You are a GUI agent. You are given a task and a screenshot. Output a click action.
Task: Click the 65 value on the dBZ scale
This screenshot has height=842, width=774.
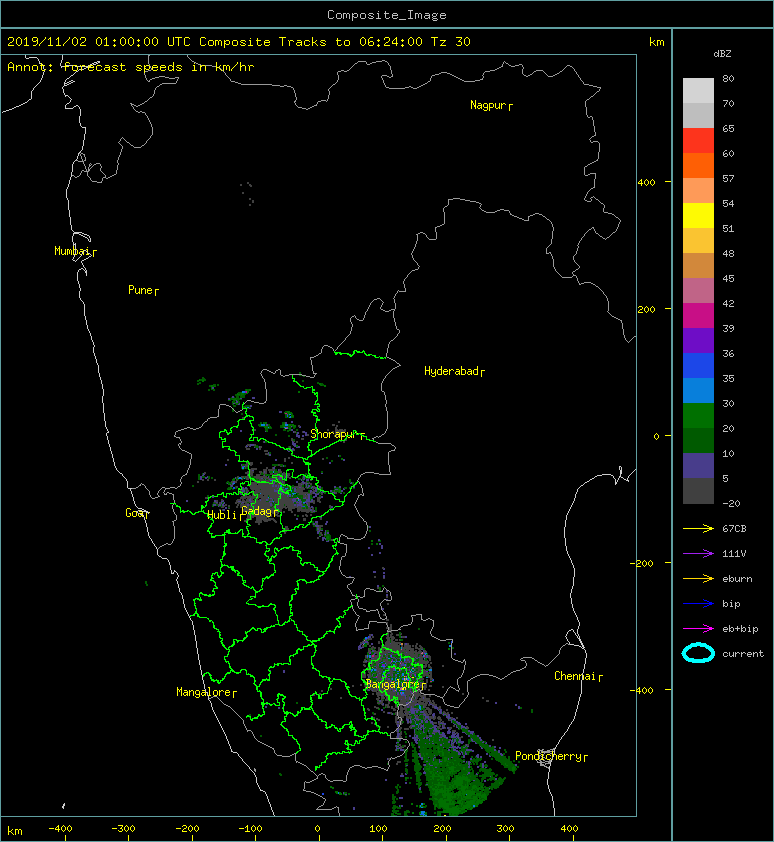(728, 128)
